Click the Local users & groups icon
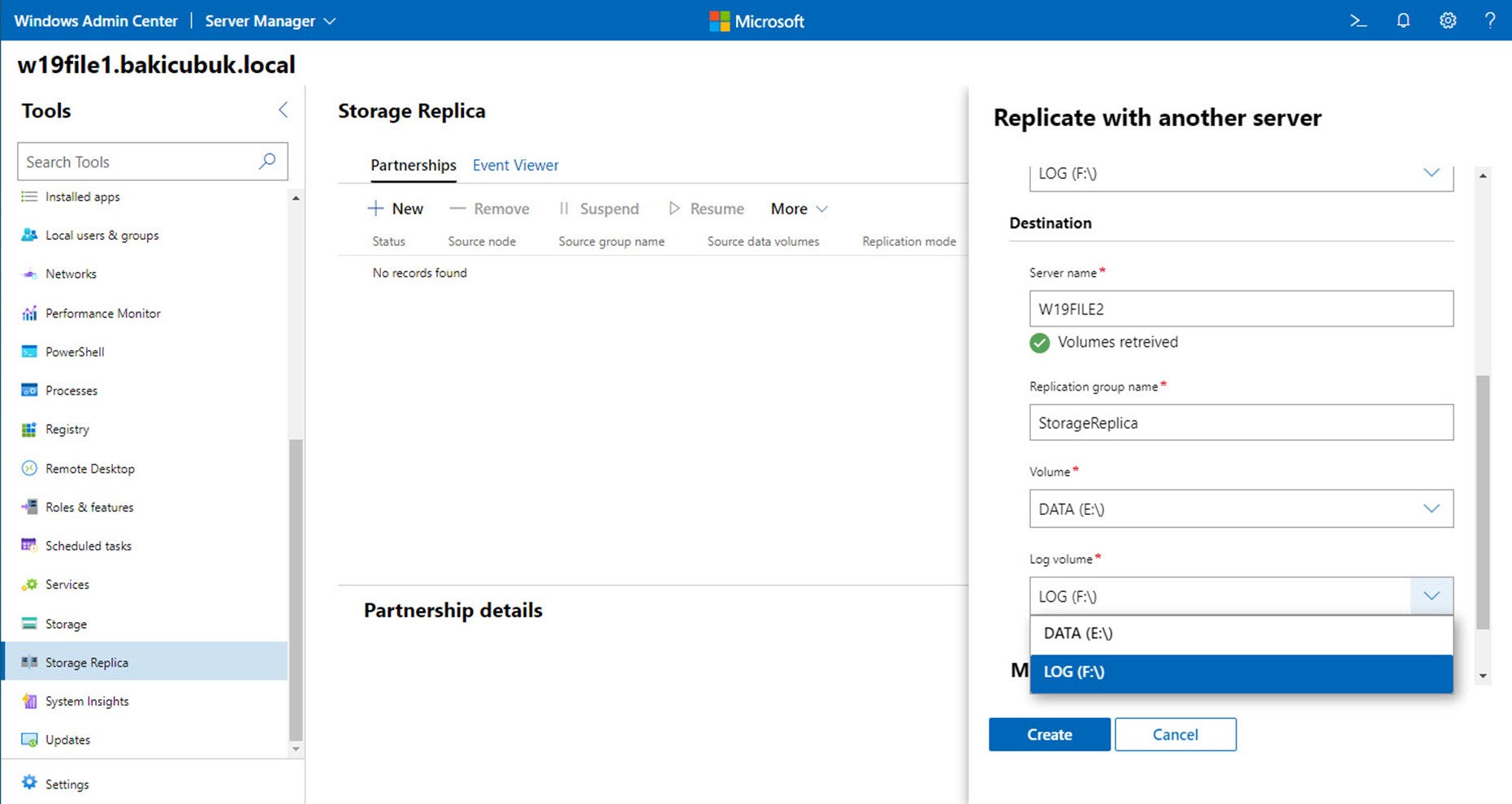 pyautogui.click(x=29, y=235)
